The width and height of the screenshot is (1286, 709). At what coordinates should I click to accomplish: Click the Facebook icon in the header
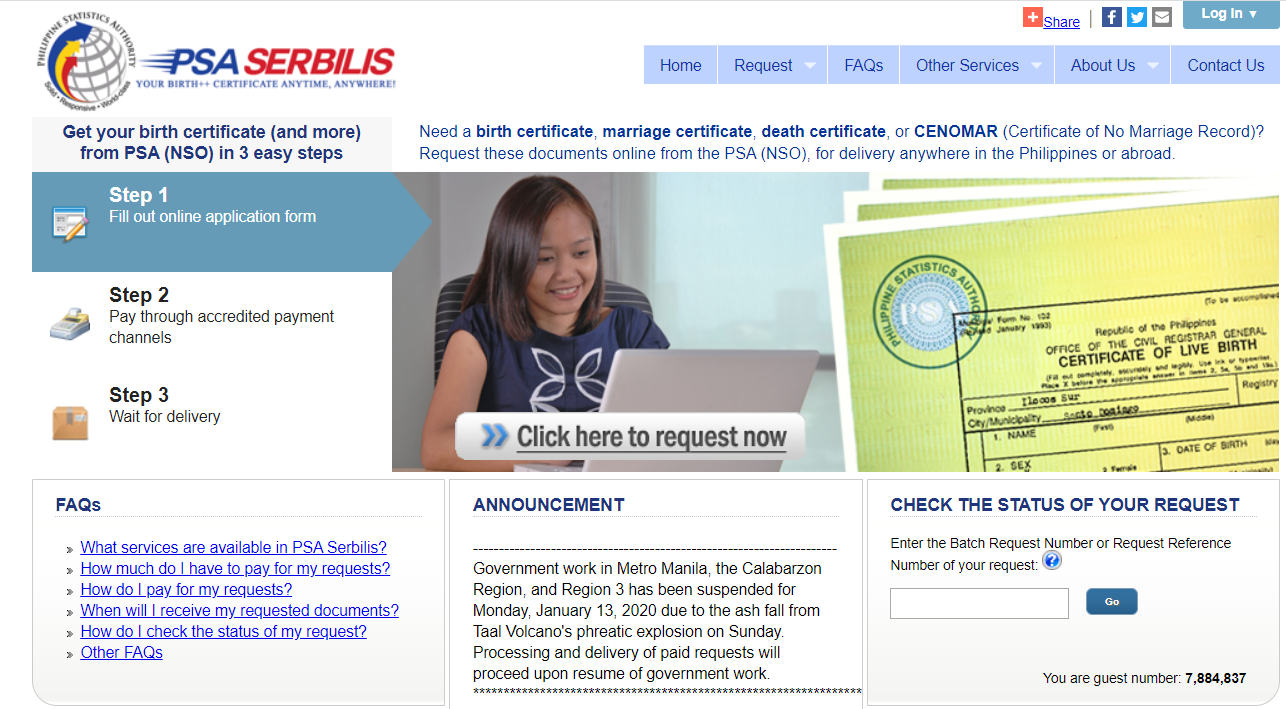[x=1111, y=16]
